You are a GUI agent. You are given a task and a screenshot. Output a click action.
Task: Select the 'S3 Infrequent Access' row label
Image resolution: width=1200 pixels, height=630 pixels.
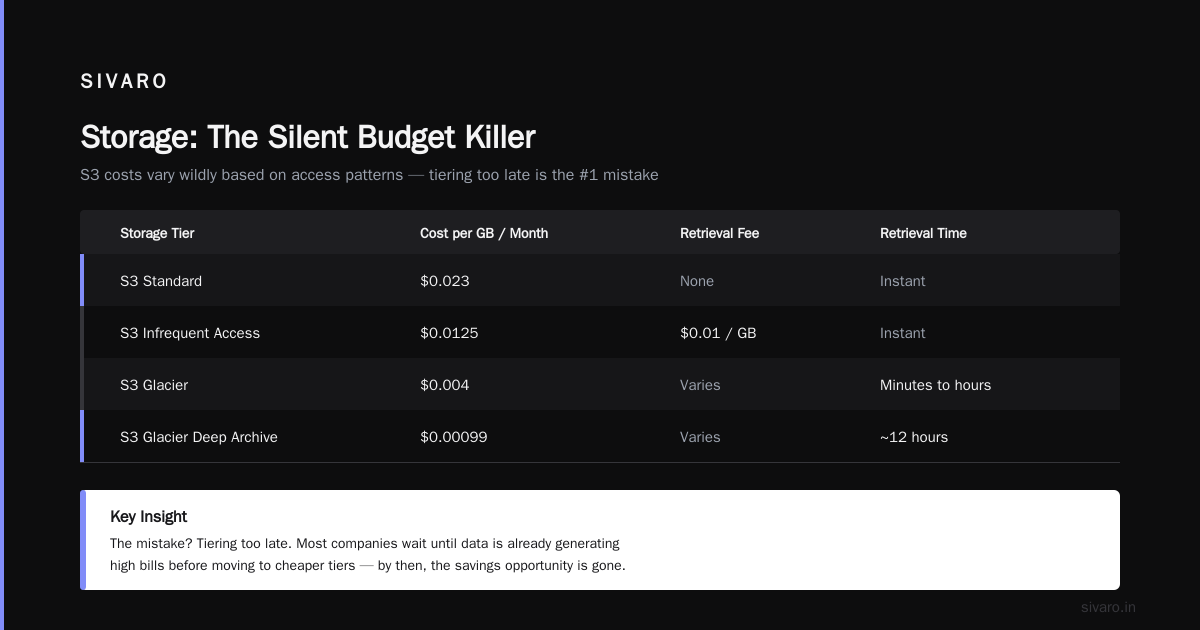190,333
